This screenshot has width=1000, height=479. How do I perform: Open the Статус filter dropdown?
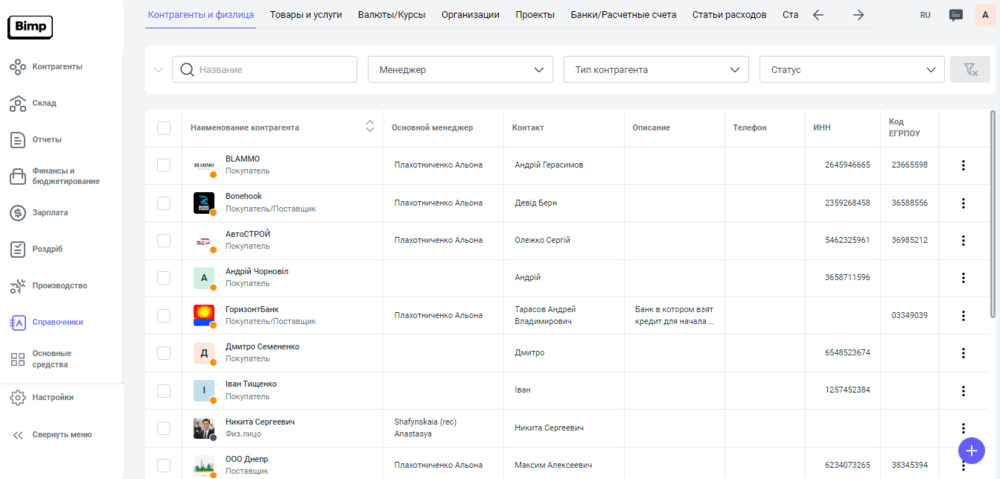click(851, 69)
